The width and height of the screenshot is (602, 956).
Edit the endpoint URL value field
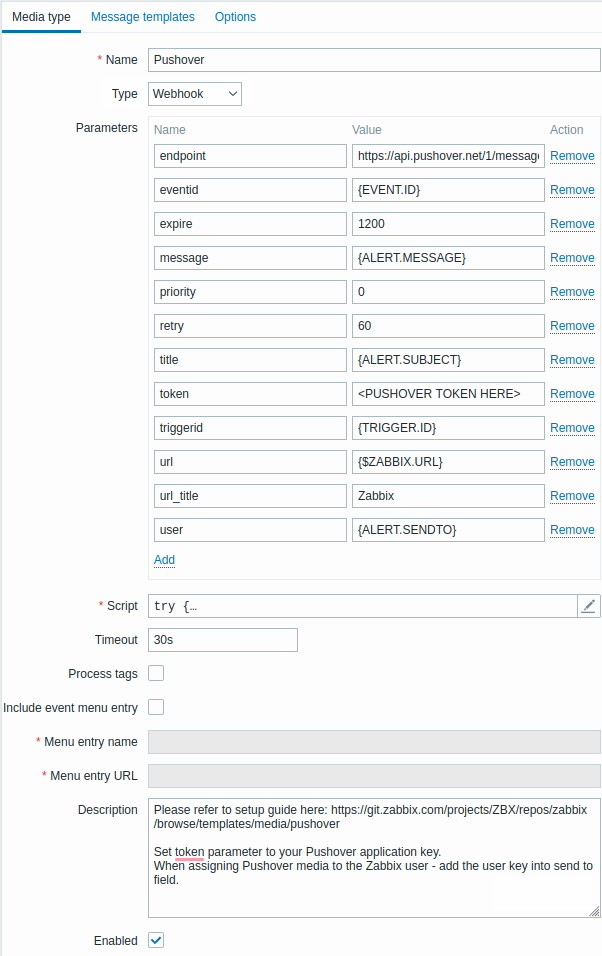pyautogui.click(x=448, y=156)
